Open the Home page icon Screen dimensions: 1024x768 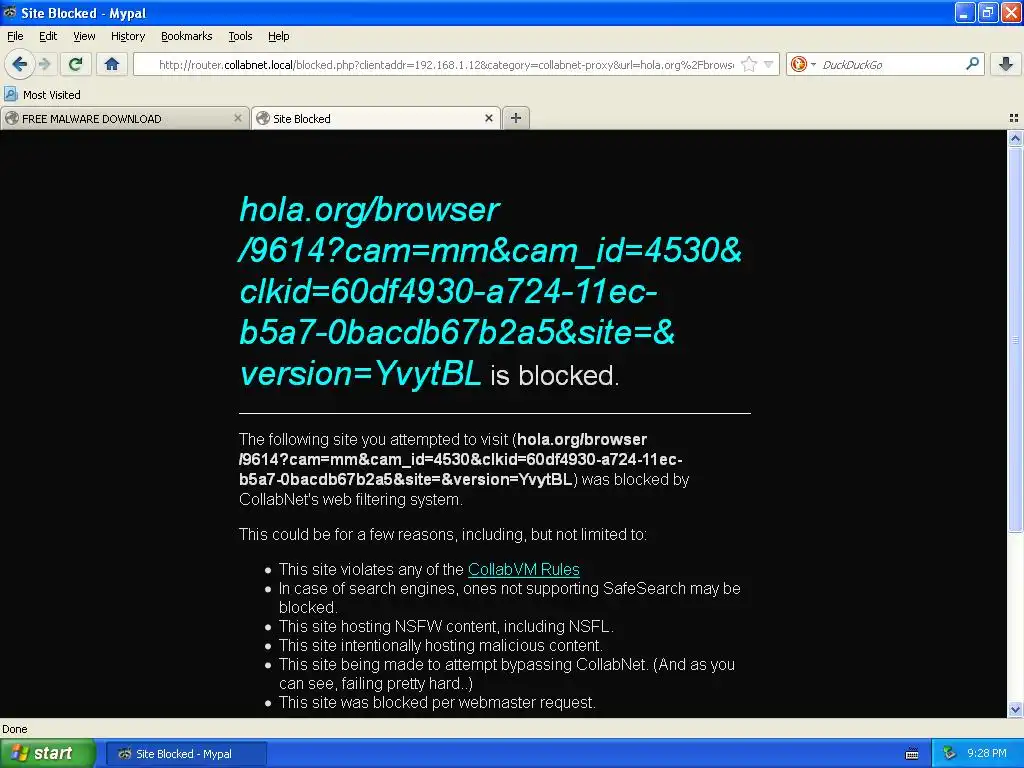(112, 64)
